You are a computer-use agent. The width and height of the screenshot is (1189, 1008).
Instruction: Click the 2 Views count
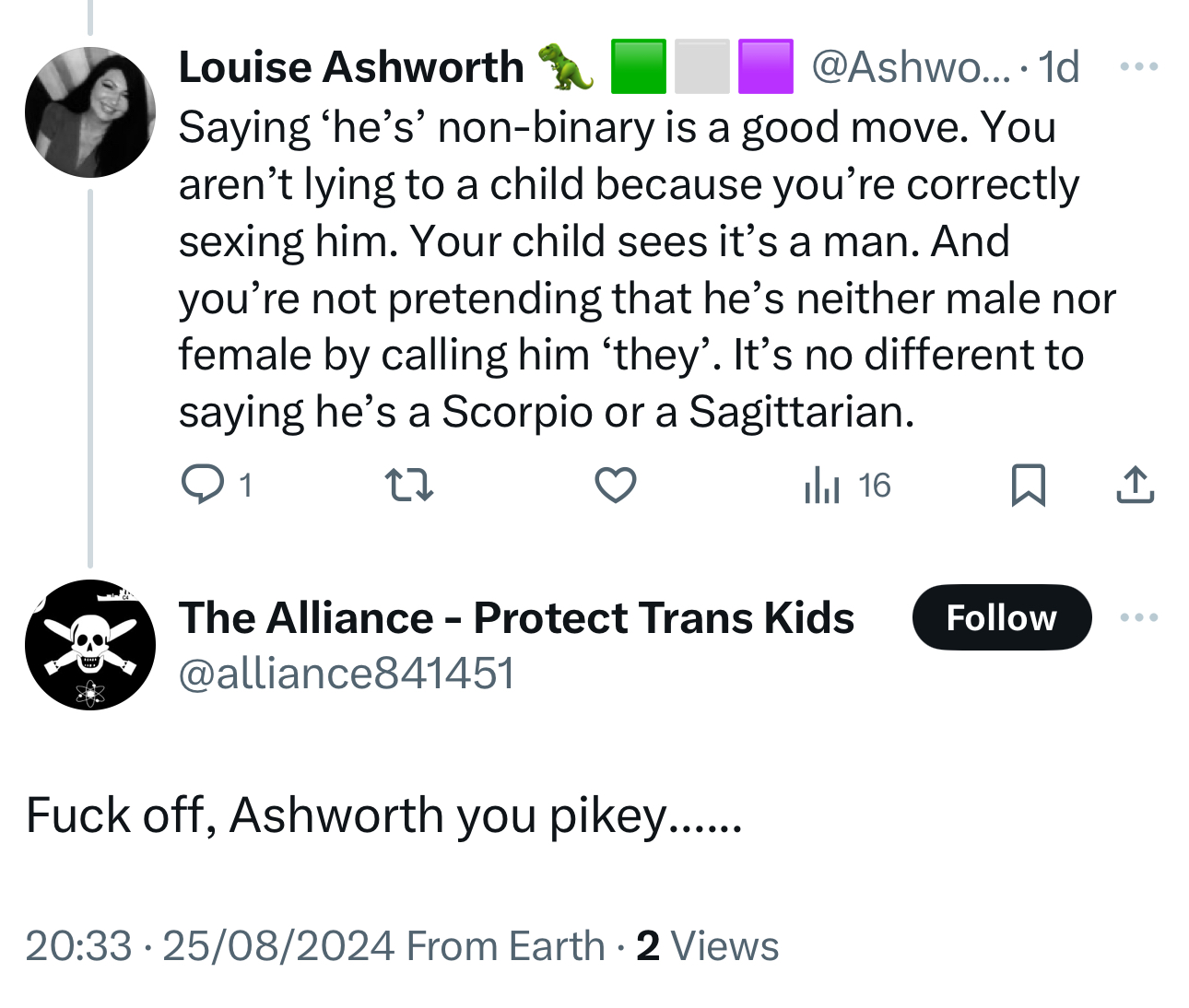tap(708, 946)
